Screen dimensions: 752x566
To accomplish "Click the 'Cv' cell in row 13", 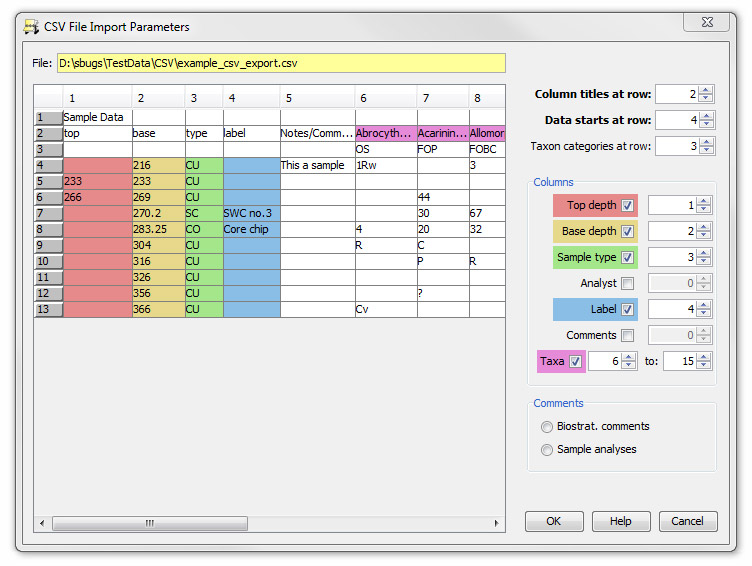I will 386,309.
